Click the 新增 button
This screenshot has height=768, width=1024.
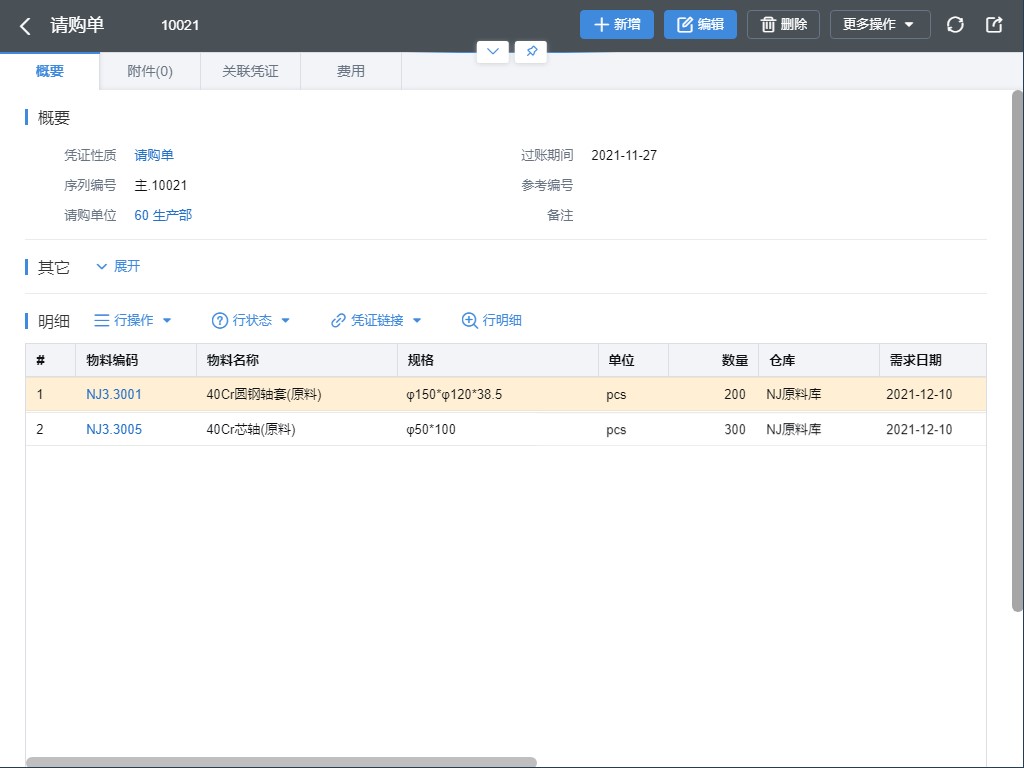coord(616,25)
